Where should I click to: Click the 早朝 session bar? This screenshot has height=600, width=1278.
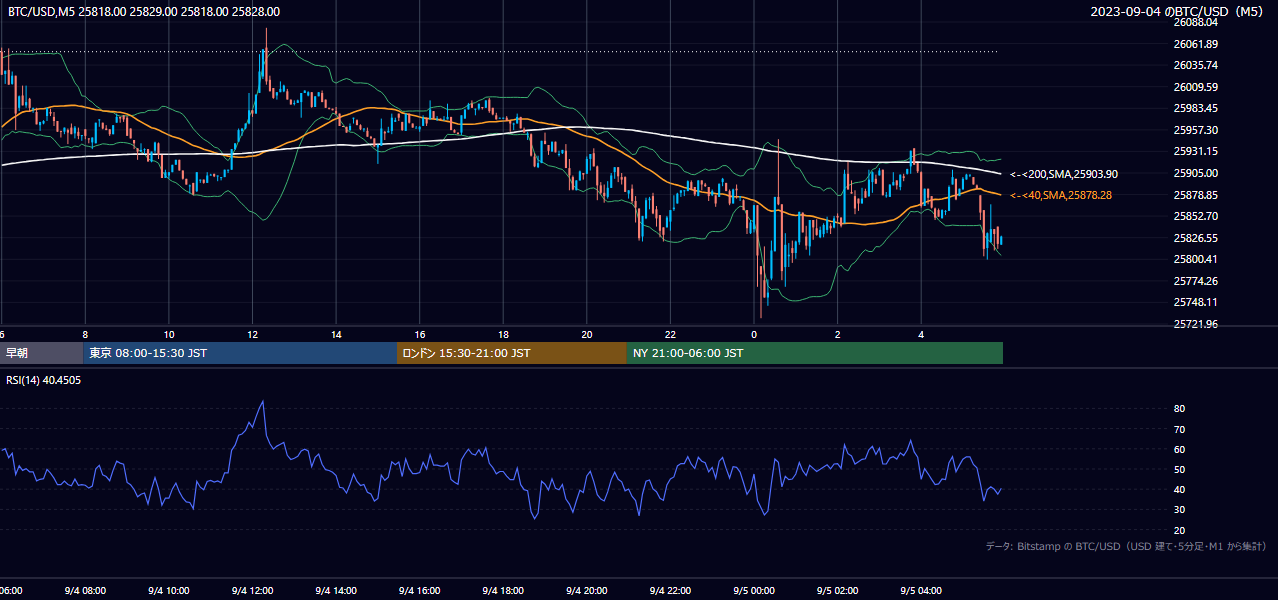[x=41, y=353]
